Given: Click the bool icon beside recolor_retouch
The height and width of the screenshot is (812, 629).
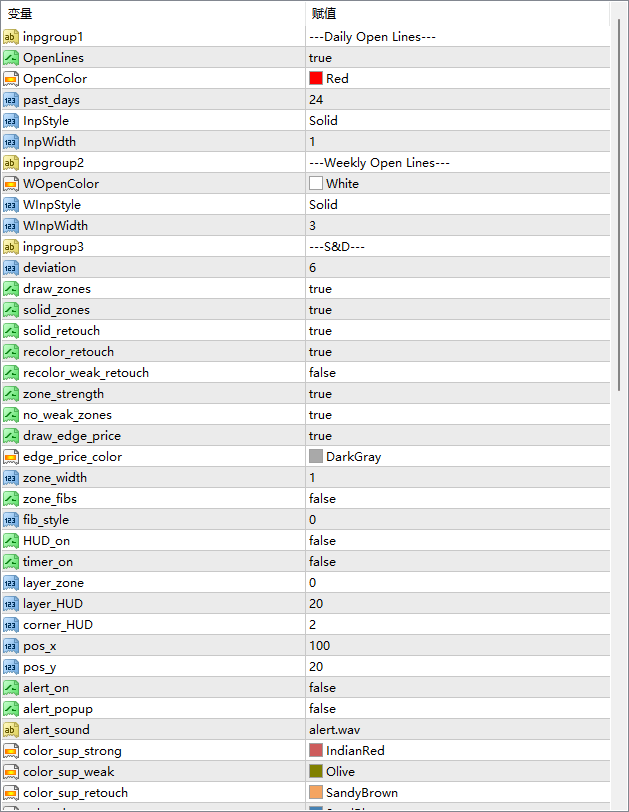Looking at the screenshot, I should point(11,352).
